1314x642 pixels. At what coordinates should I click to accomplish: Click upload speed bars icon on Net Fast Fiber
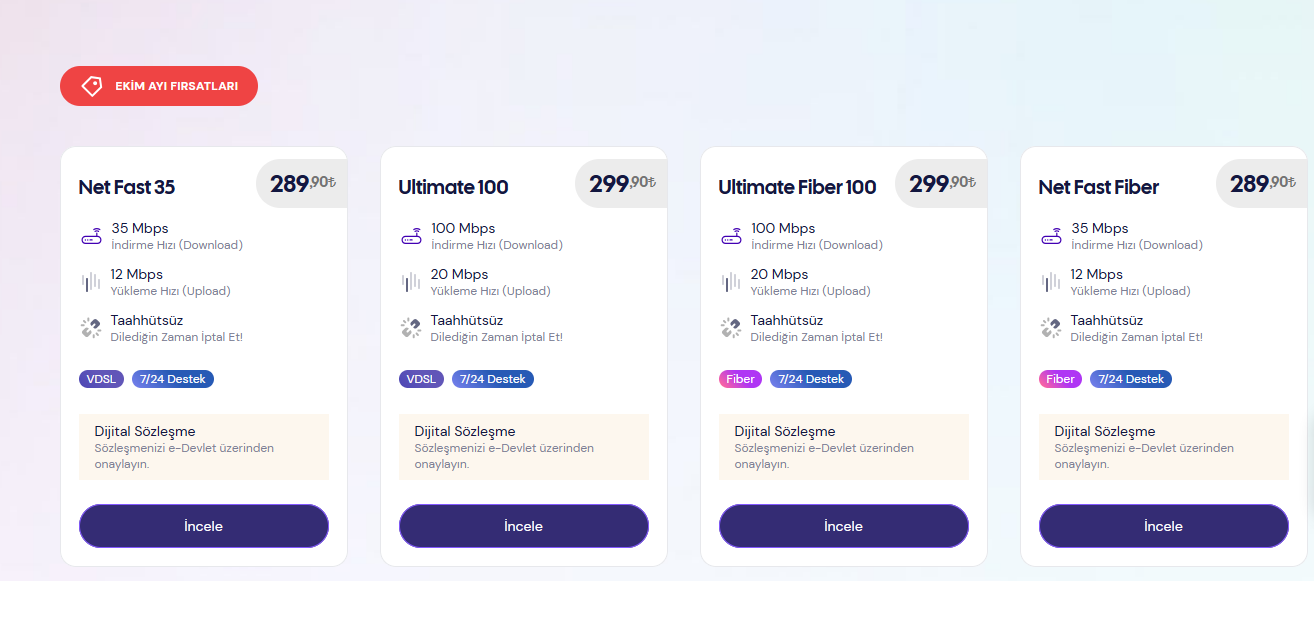click(1051, 282)
